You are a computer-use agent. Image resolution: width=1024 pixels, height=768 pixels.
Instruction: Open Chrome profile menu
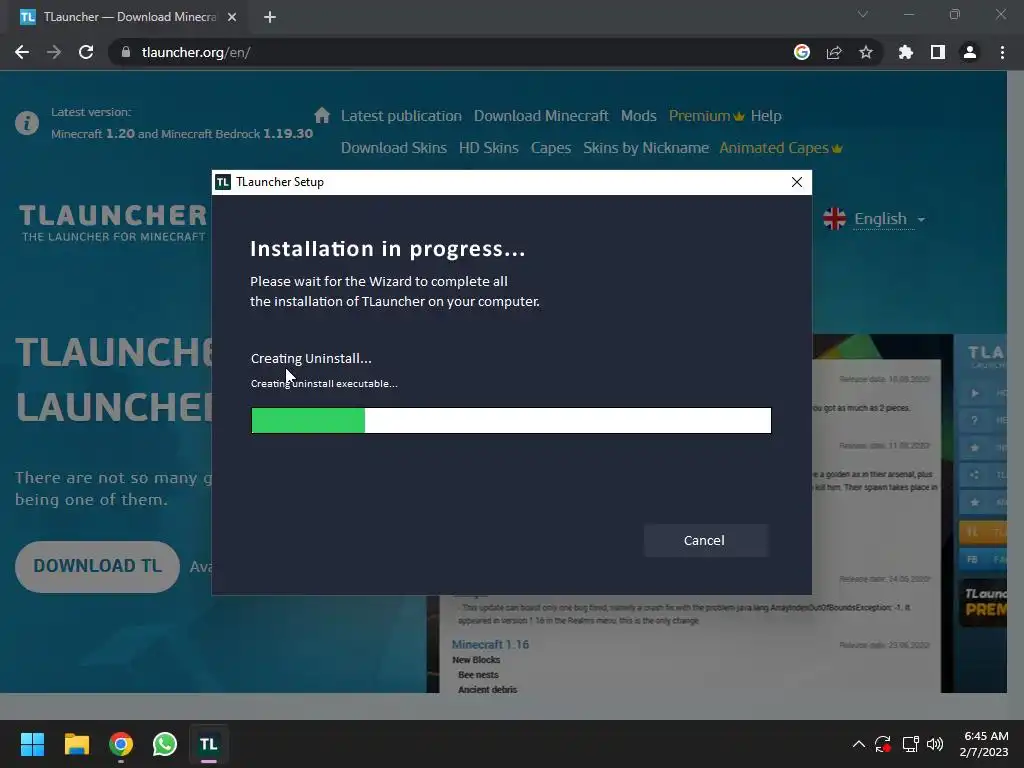970,52
